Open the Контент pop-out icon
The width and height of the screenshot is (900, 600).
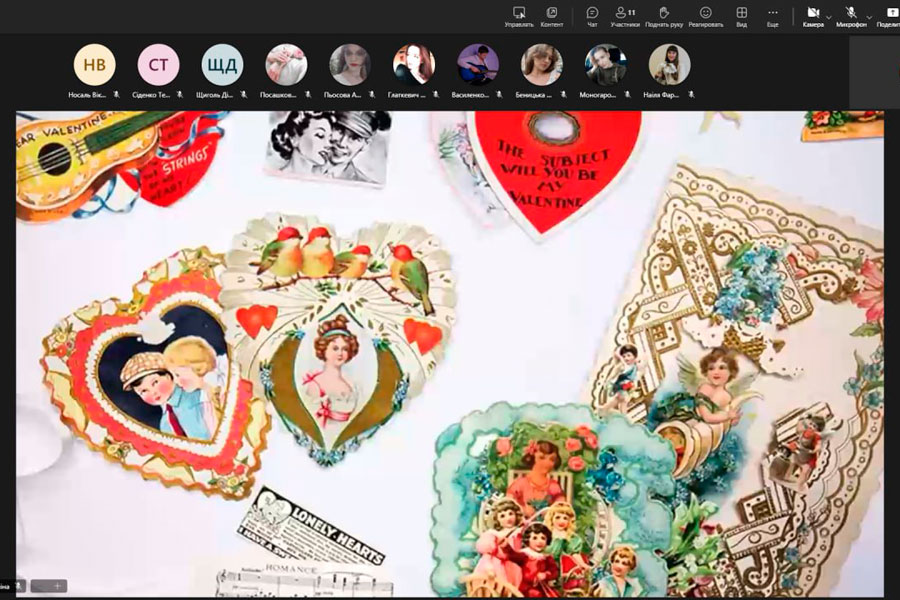click(552, 17)
